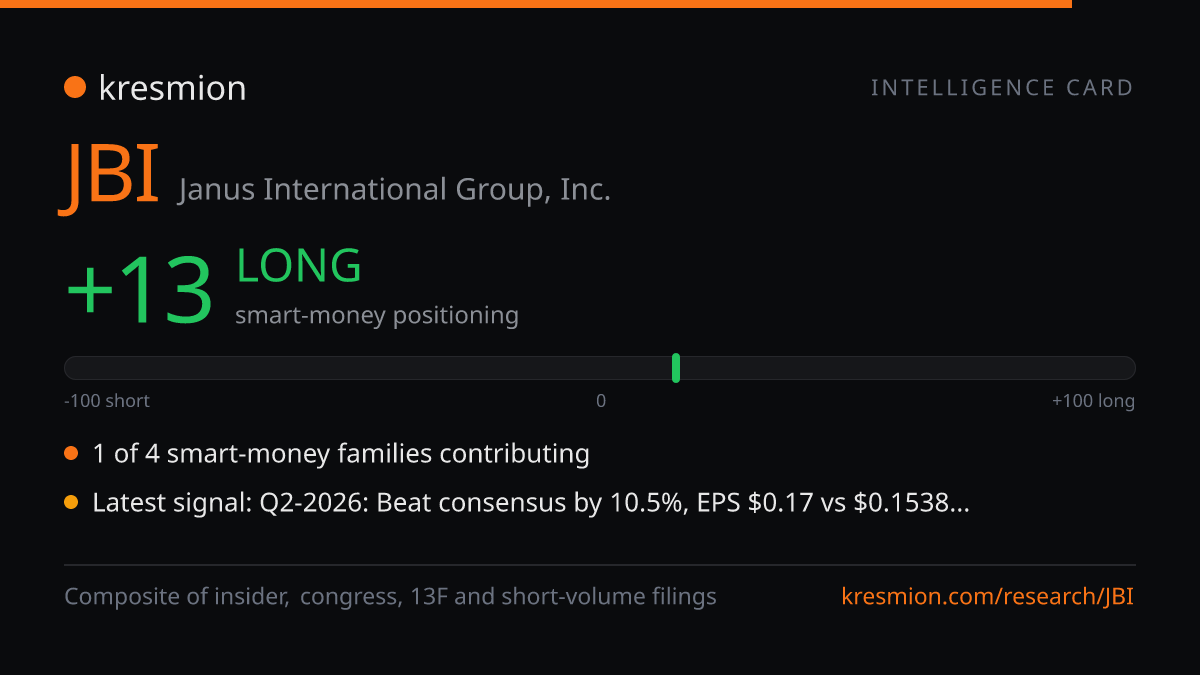Screen dimensions: 1200x675
Task: Click the JBI ticker symbol
Action: 111,176
